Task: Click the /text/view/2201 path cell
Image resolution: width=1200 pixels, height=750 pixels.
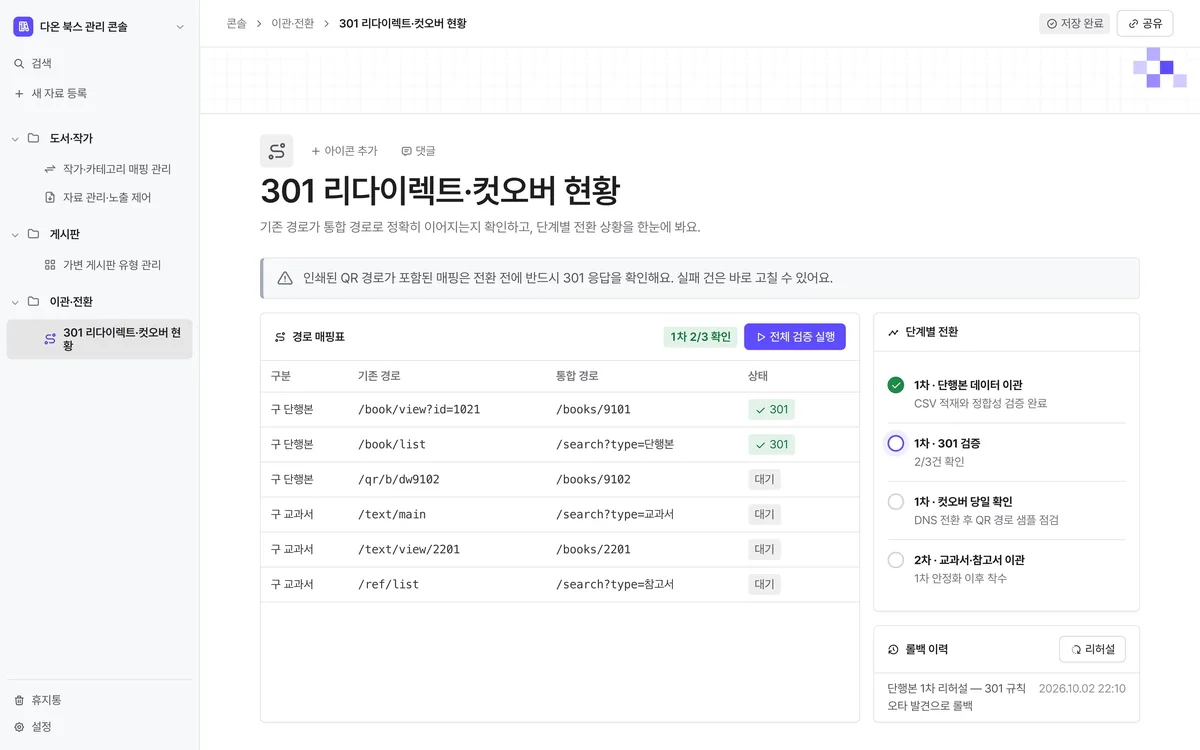Action: (x=409, y=549)
